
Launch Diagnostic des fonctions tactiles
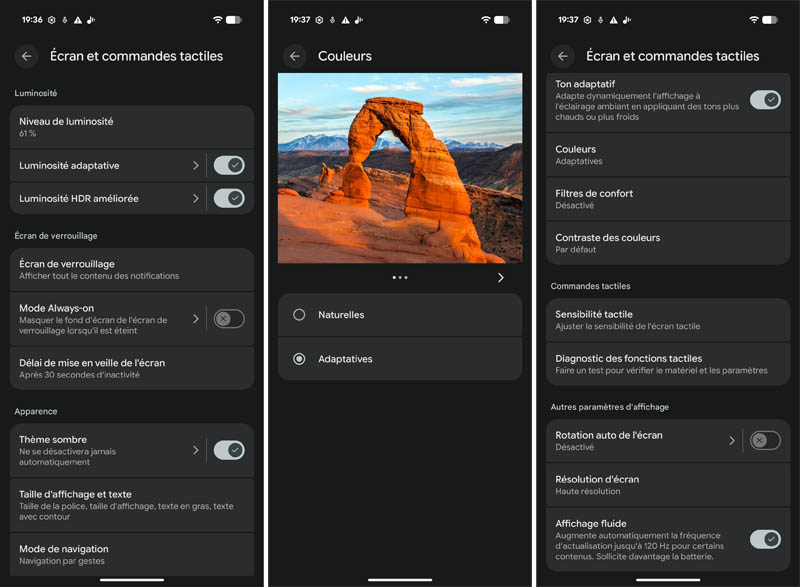[x=668, y=364]
